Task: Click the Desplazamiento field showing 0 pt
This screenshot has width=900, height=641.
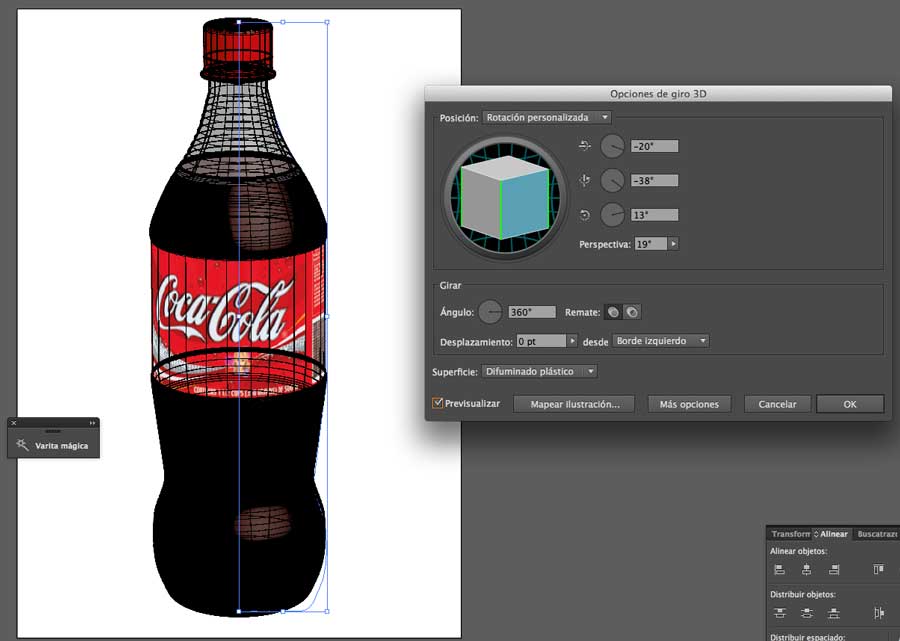Action: coord(541,341)
